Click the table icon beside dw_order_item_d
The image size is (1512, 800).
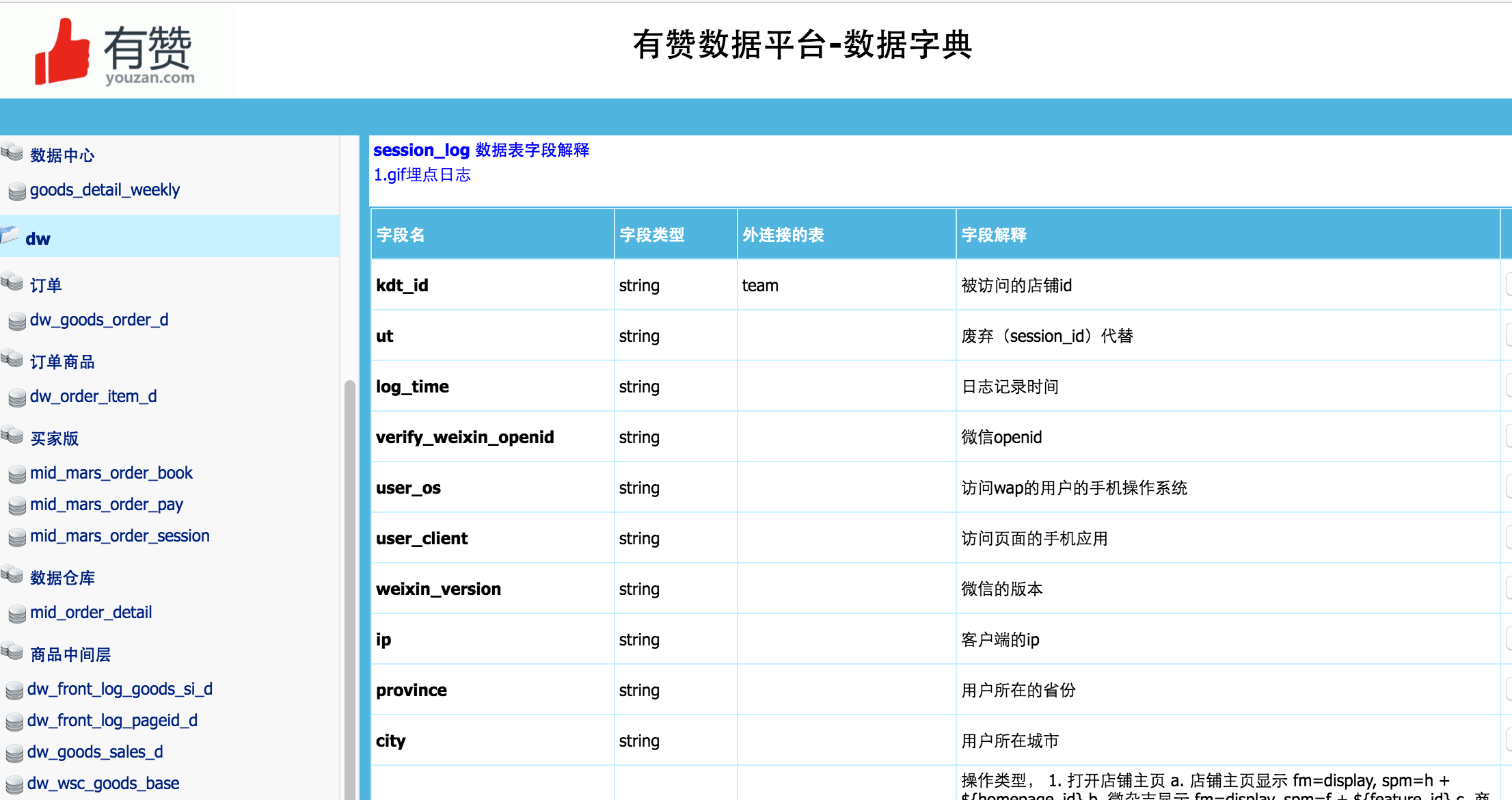click(17, 398)
